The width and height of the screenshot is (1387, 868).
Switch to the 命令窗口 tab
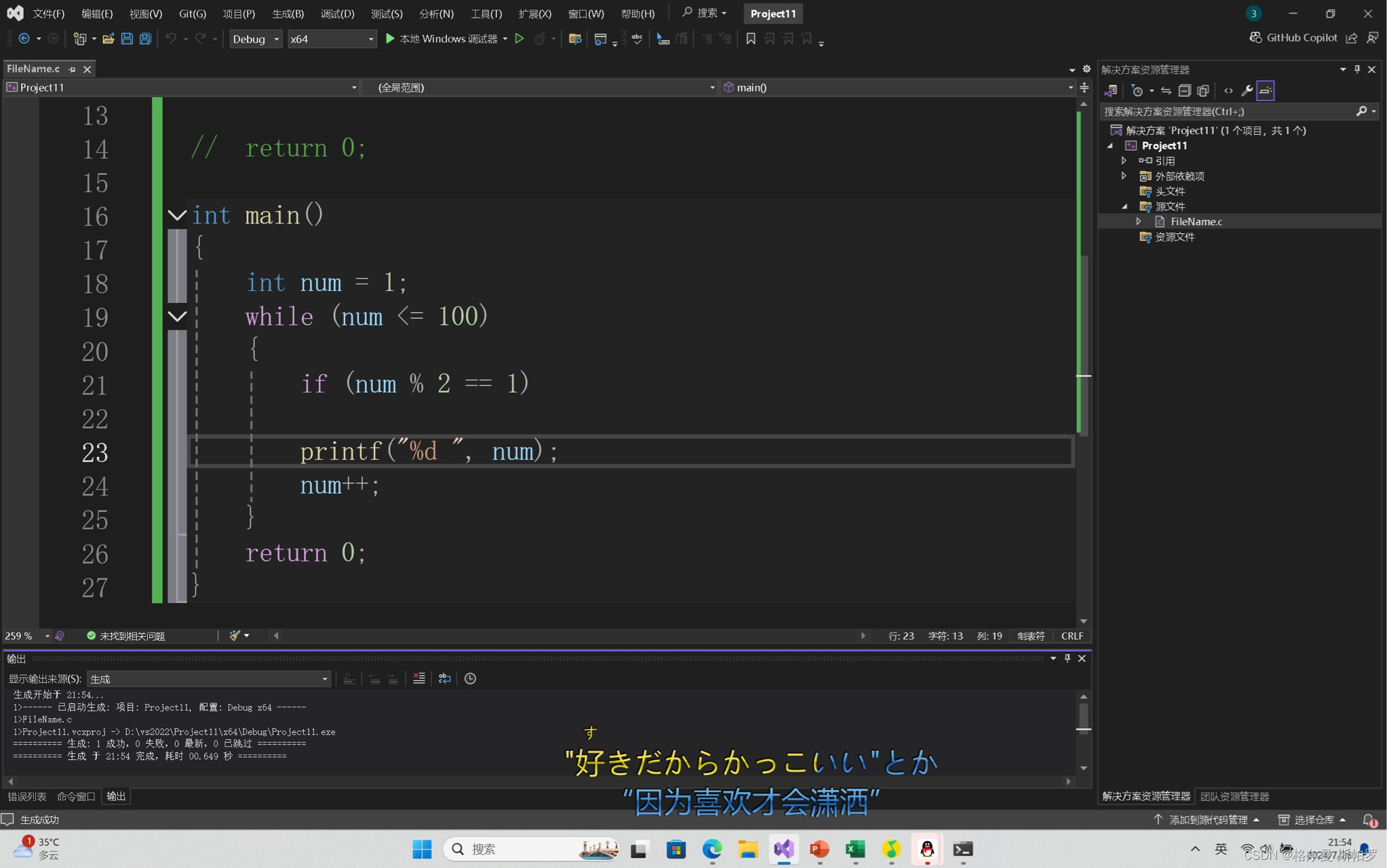pyautogui.click(x=76, y=796)
